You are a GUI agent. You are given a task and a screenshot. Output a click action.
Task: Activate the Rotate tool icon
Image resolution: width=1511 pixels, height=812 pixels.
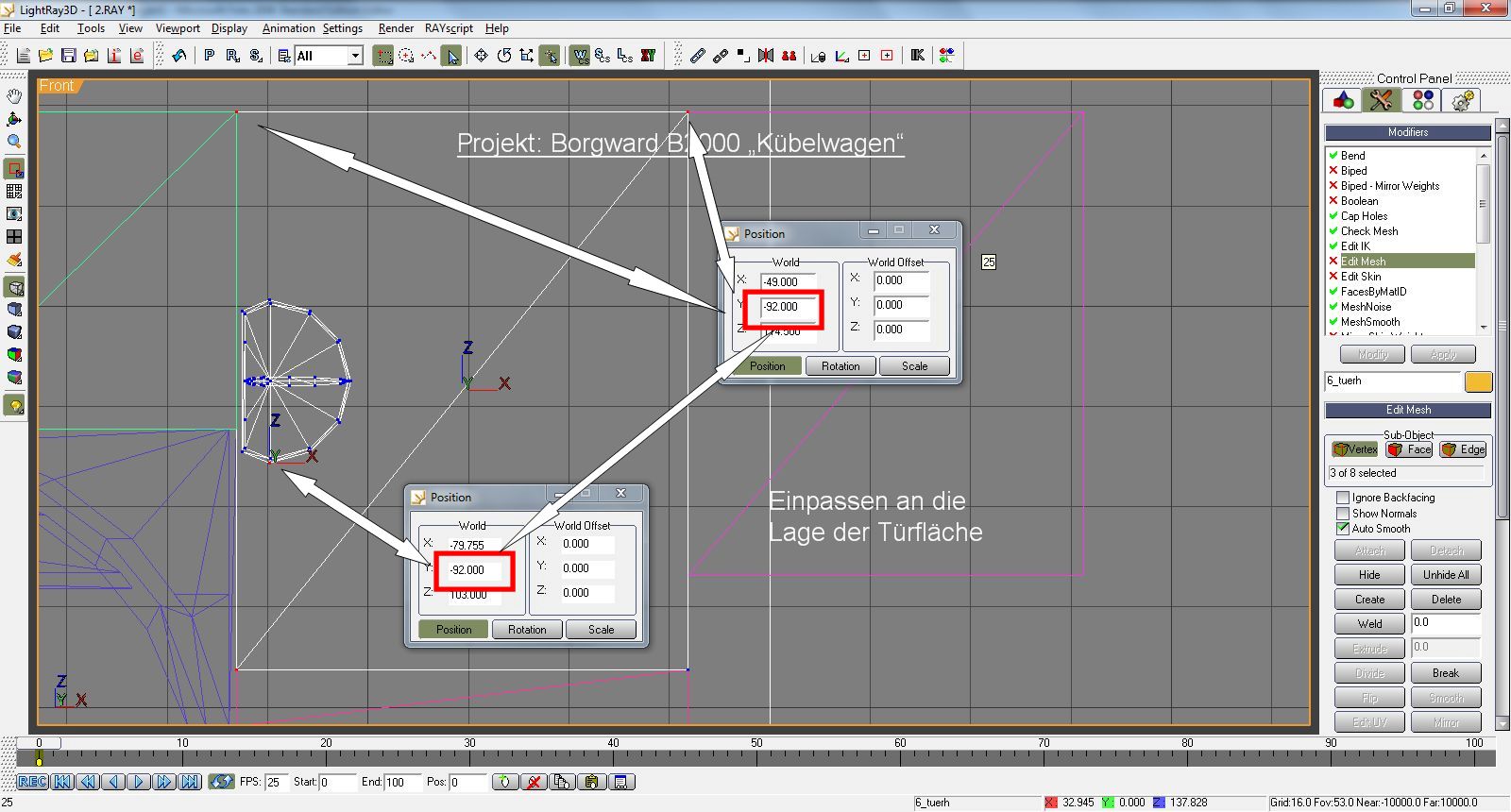[x=504, y=56]
